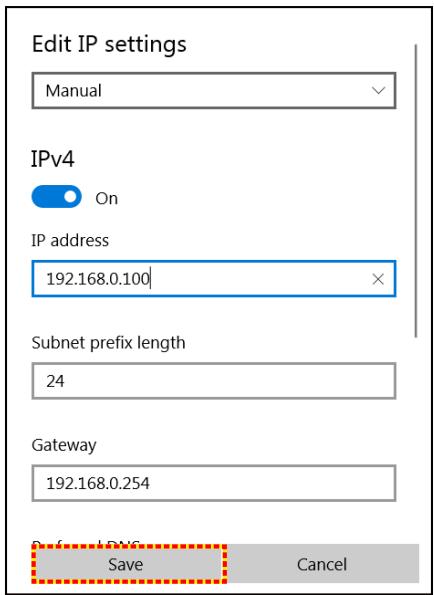Select the Gateway field showing 192.168.0.254
Screen dimensions: 434x595
214,483
